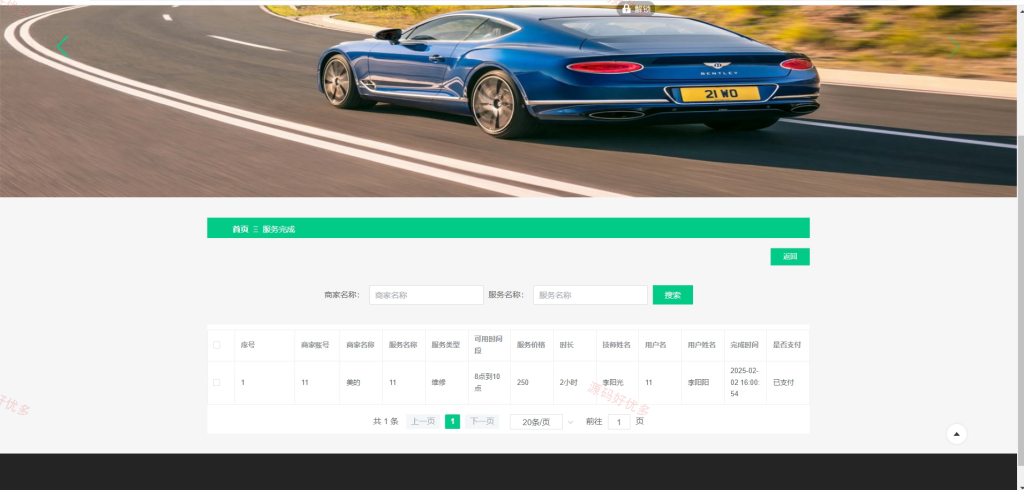
Task: Click the 技师姓名 column header
Action: [616, 345]
